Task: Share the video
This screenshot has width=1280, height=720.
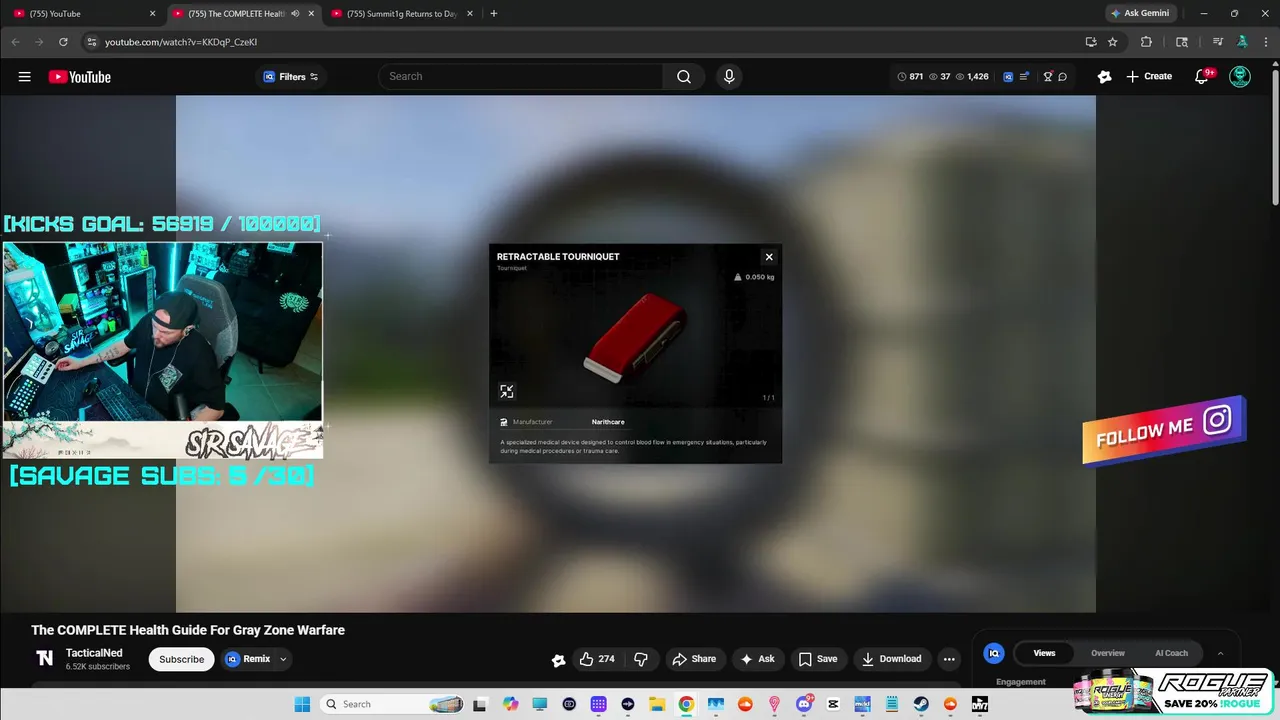Action: [694, 659]
